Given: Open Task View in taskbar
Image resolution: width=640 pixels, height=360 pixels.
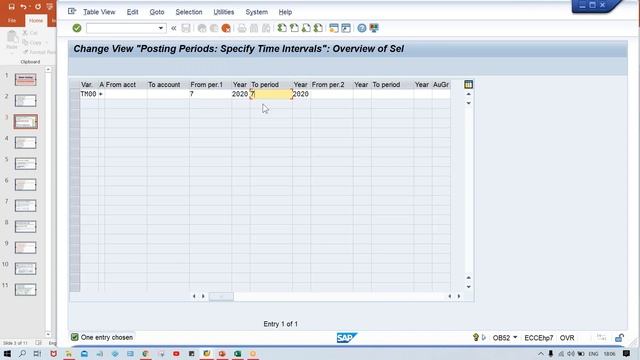Looking at the screenshot, I should click(37, 353).
